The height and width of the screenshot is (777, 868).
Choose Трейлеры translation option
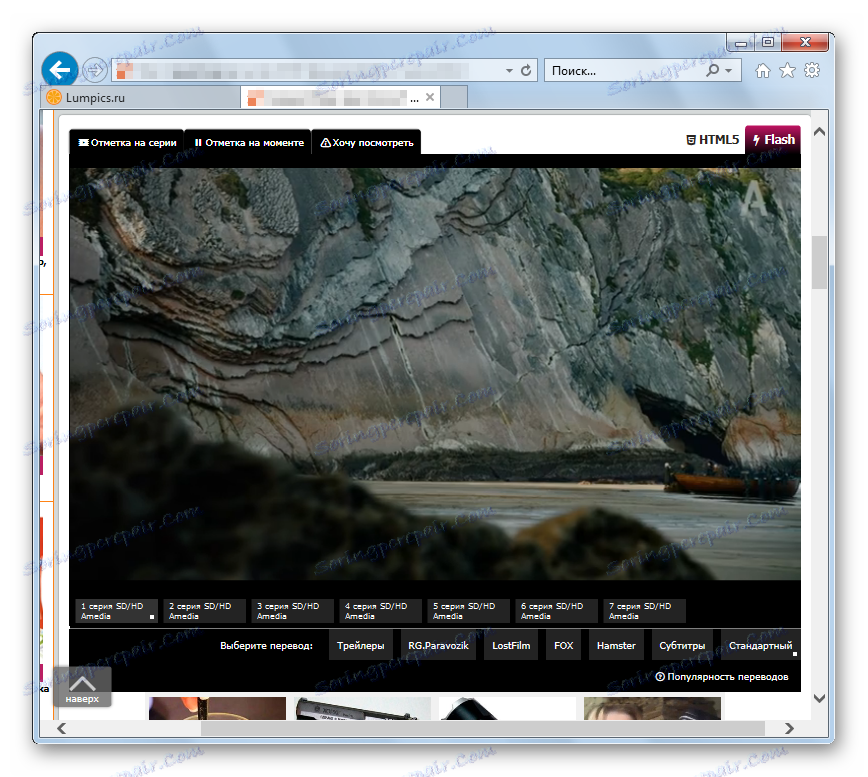tap(360, 645)
